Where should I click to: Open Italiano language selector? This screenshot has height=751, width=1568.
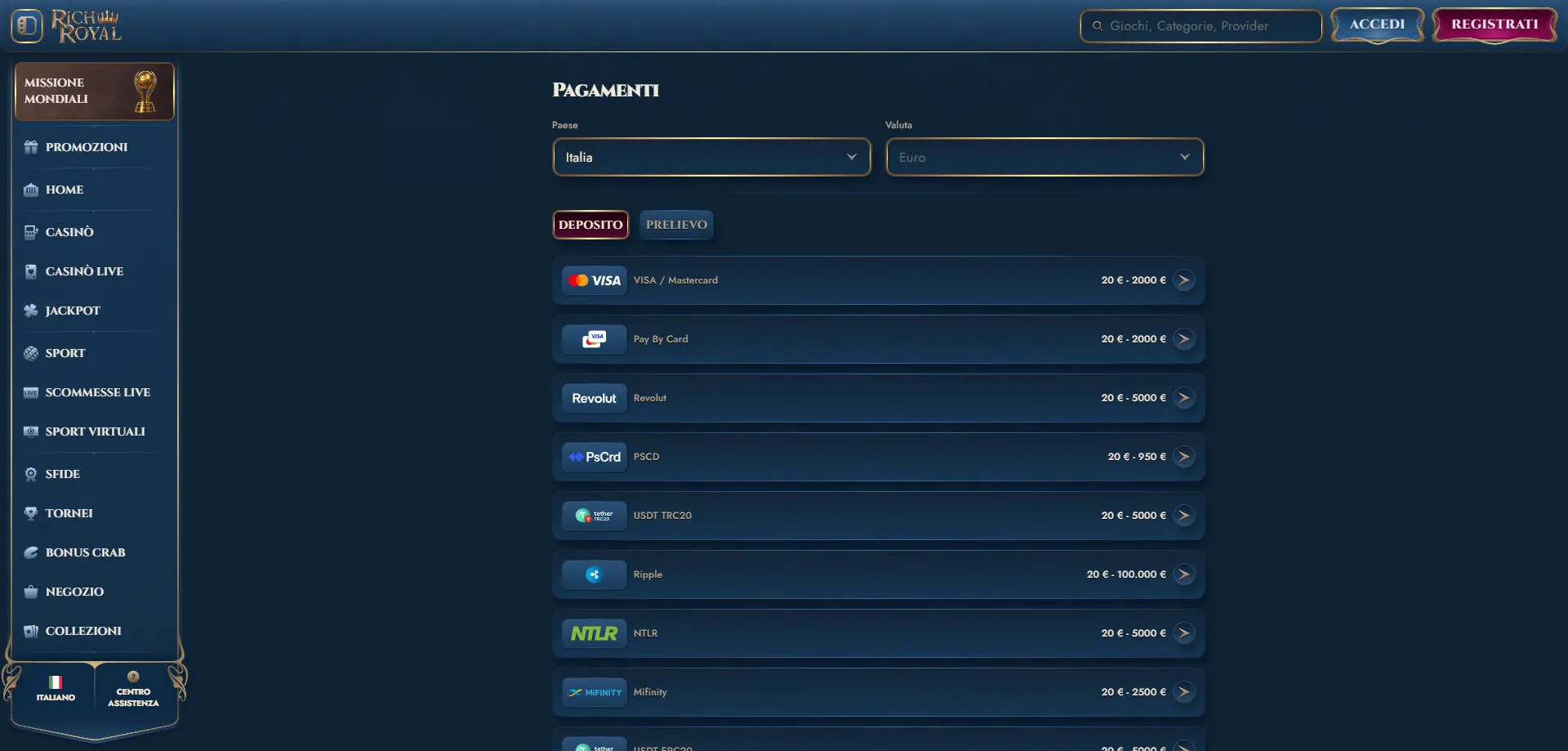coord(56,689)
